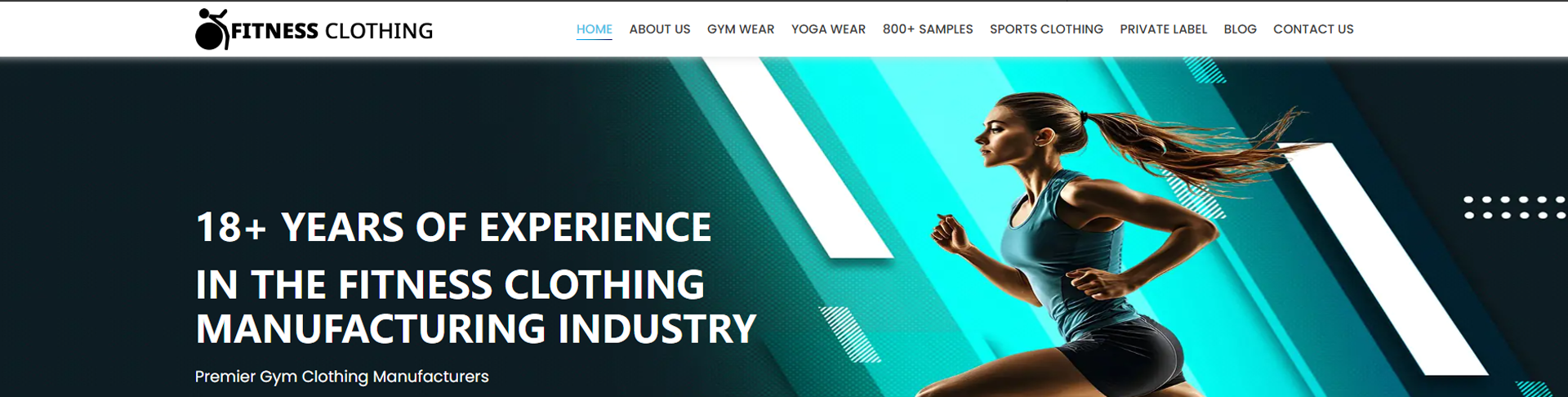
Task: Click the IN THE FITNESS CLOTHING text line
Action: click(450, 285)
